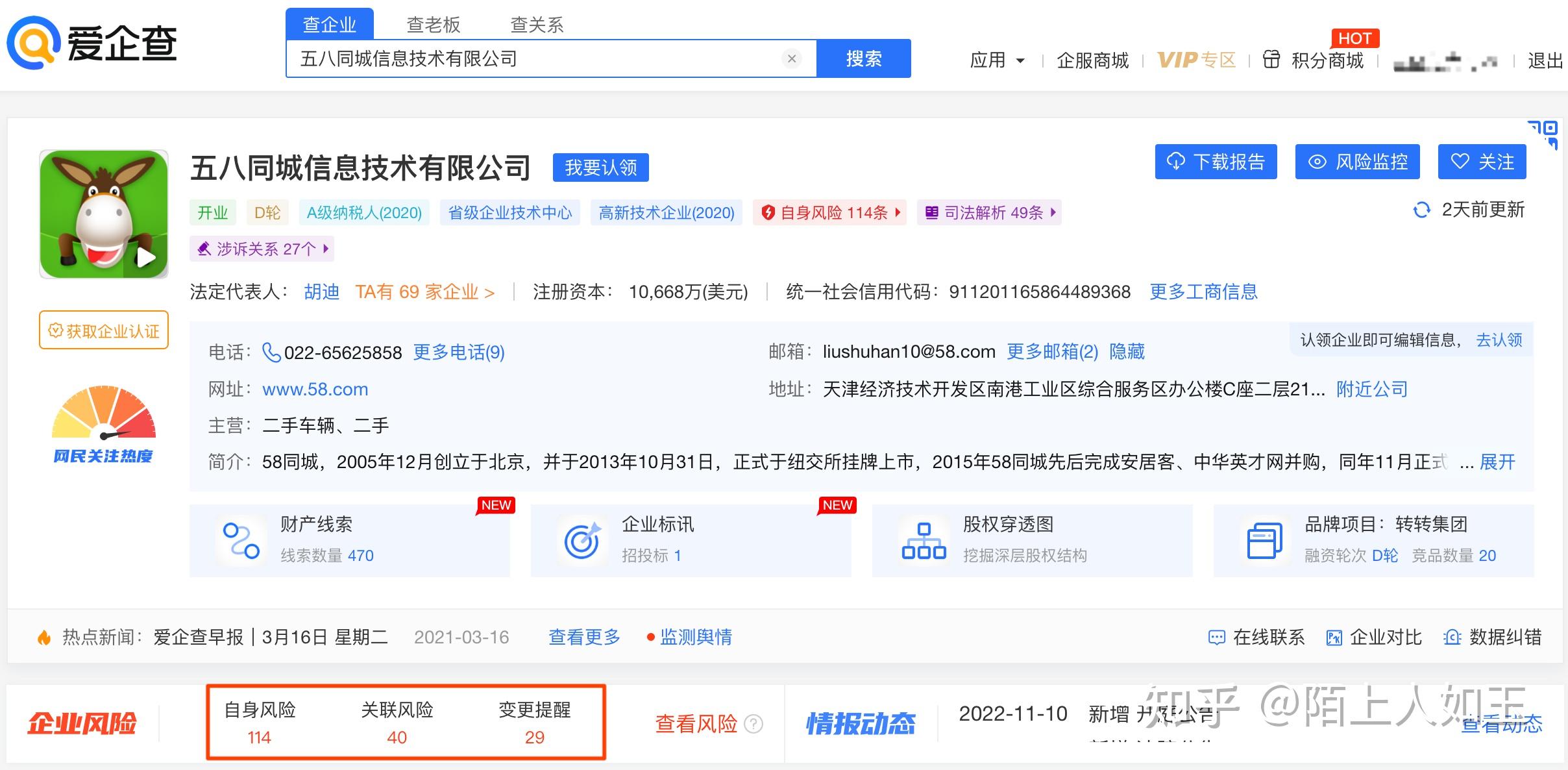
Task: Open legal representative 胡迪 link
Action: click(322, 292)
